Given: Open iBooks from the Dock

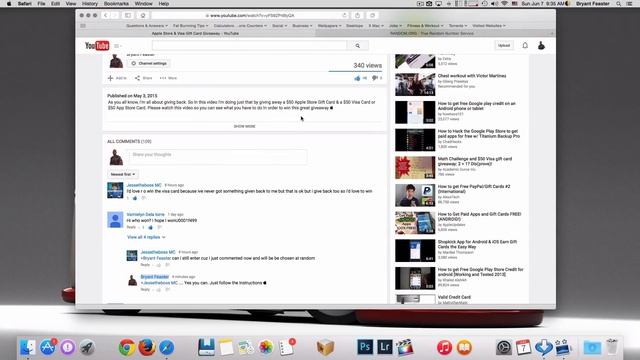Looking at the screenshot, I should coord(464,347).
